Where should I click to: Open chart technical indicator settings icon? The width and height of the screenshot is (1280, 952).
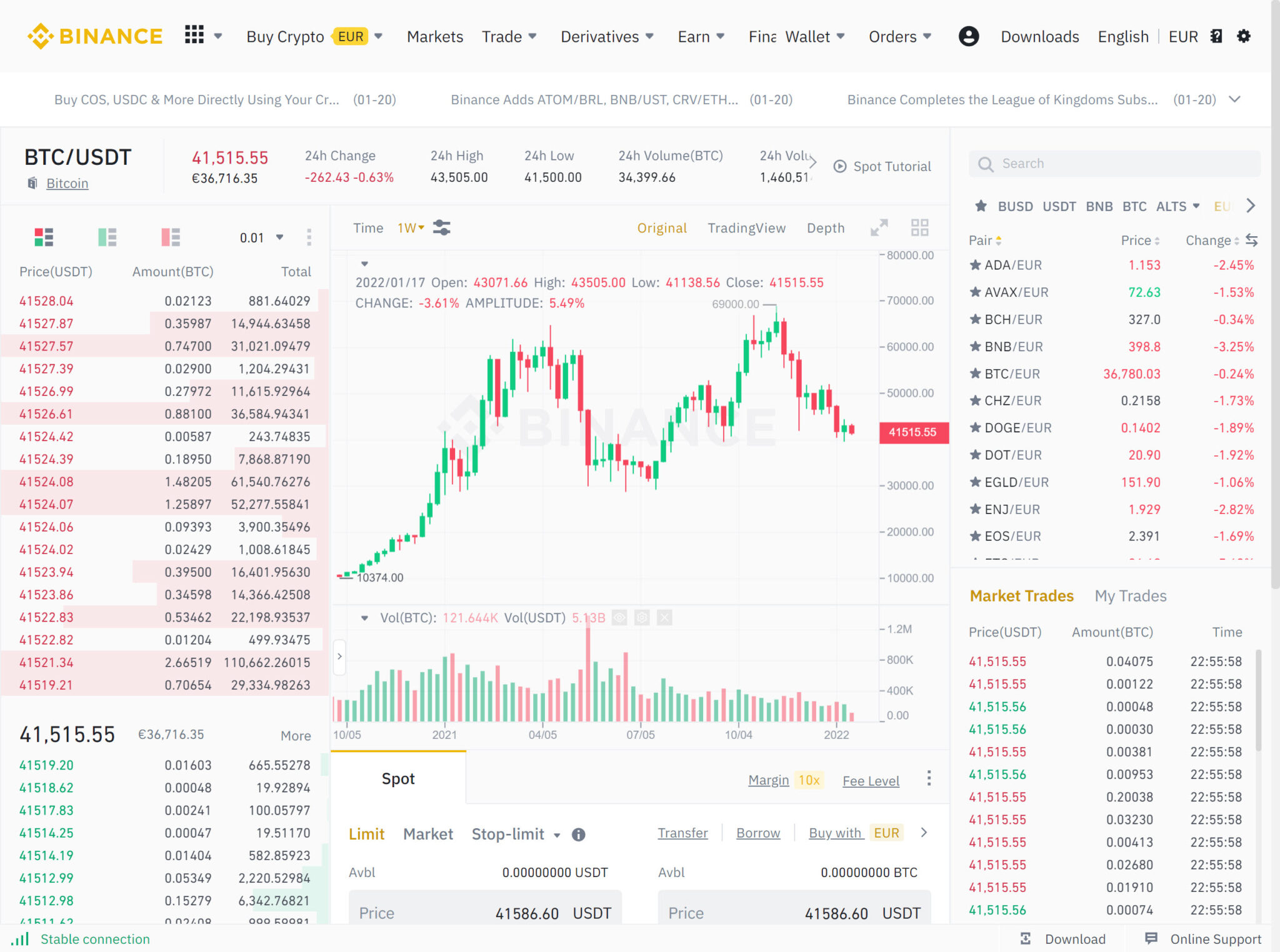pos(442,228)
